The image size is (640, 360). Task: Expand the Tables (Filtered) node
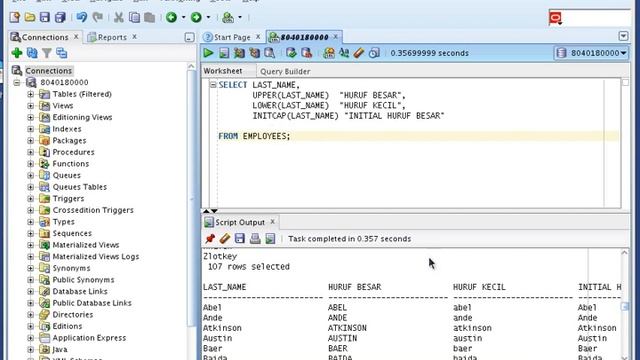(31, 94)
